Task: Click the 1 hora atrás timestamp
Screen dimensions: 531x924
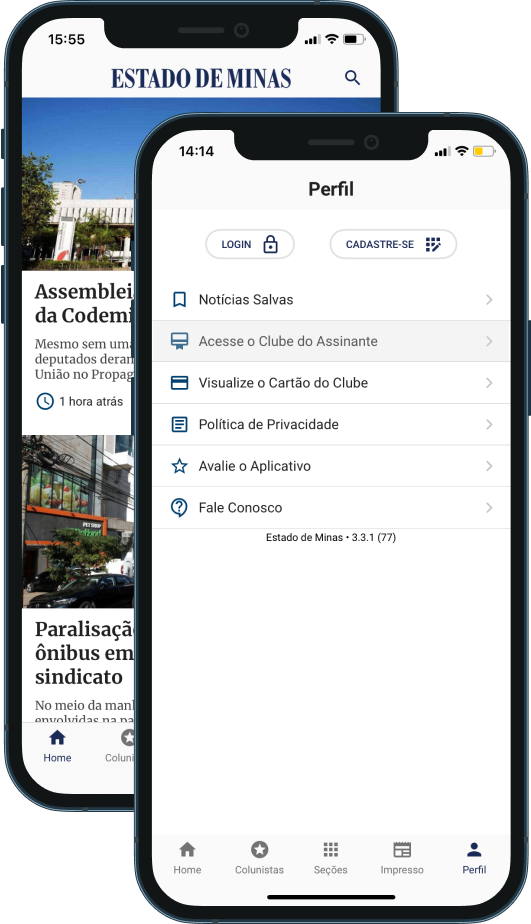Action: (91, 401)
